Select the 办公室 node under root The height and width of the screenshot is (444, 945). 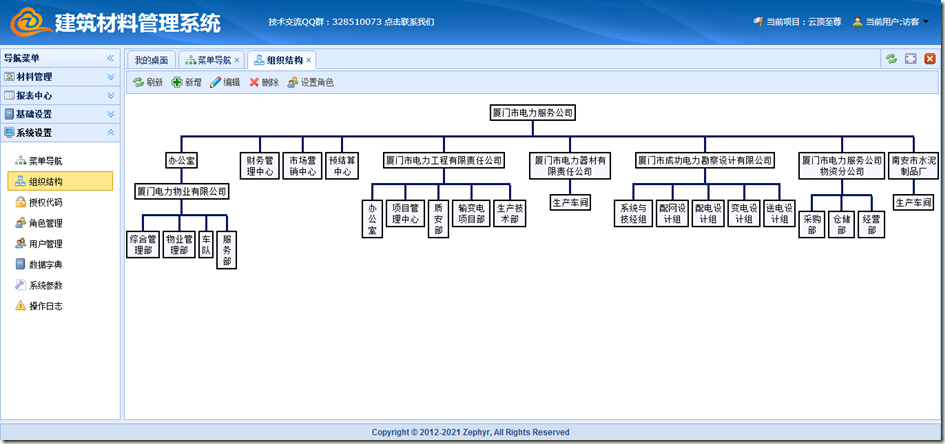pos(181,161)
